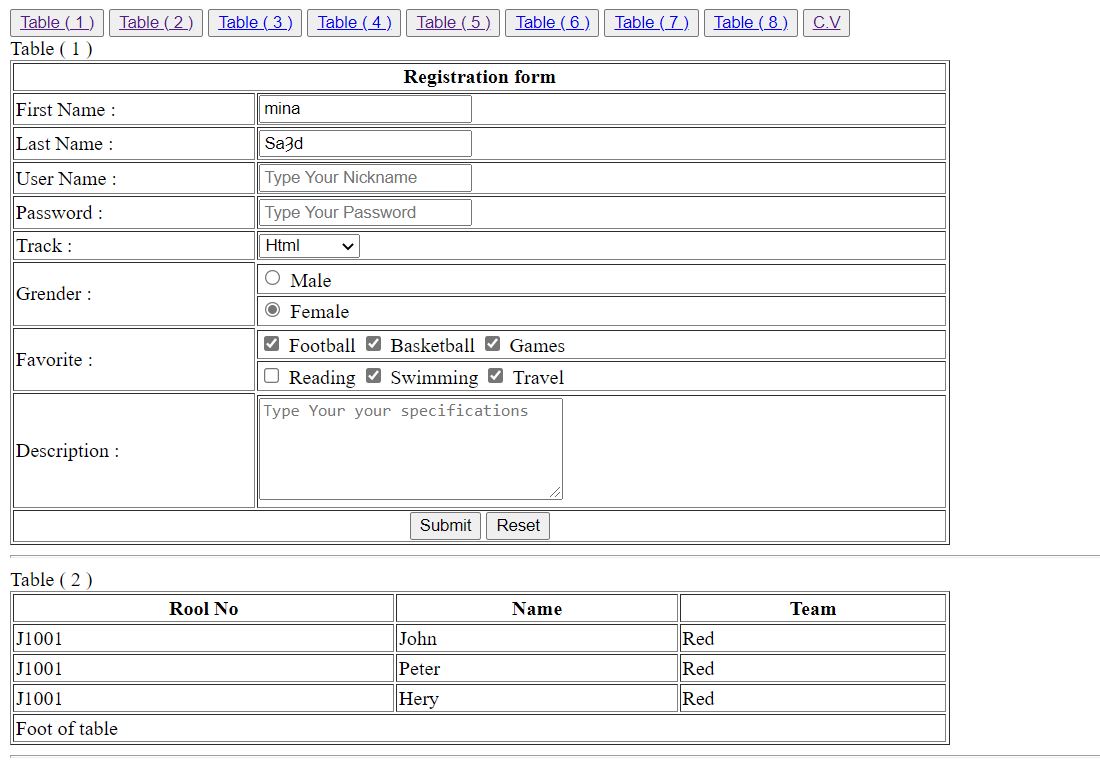The height and width of the screenshot is (765, 1100).
Task: Select the Female radio button
Action: tap(273, 310)
